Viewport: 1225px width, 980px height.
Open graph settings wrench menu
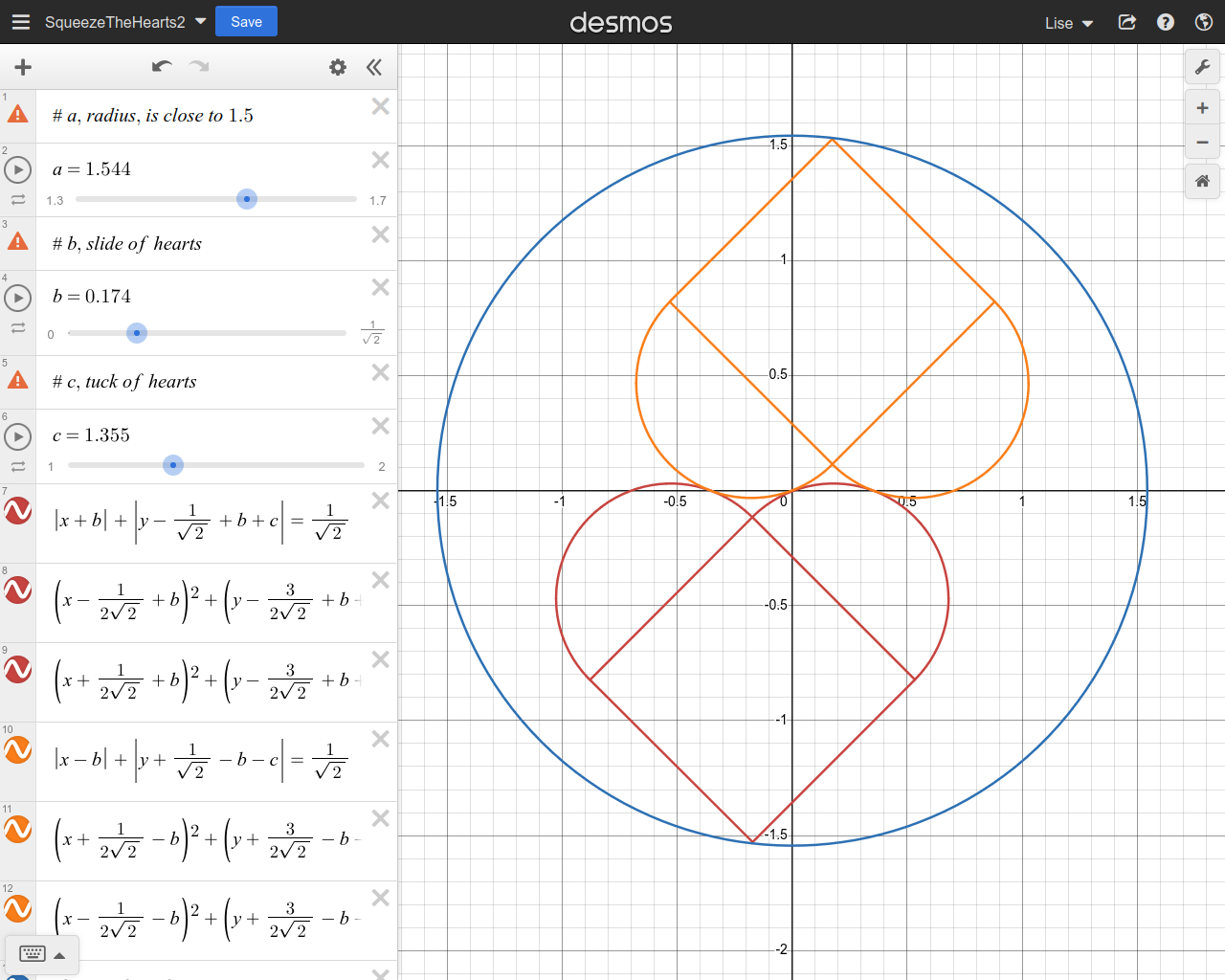click(x=1202, y=67)
